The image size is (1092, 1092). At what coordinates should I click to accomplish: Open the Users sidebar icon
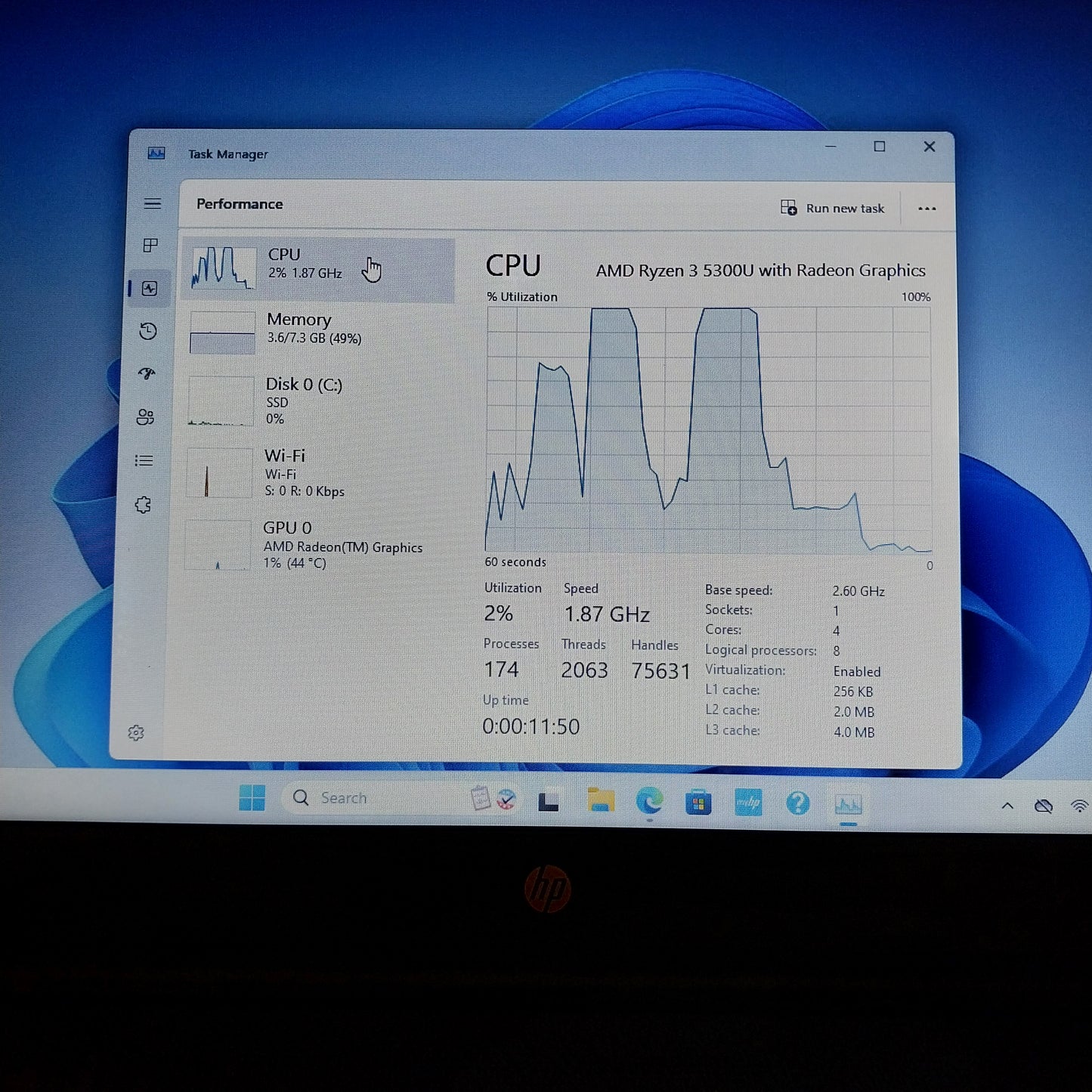click(145, 417)
